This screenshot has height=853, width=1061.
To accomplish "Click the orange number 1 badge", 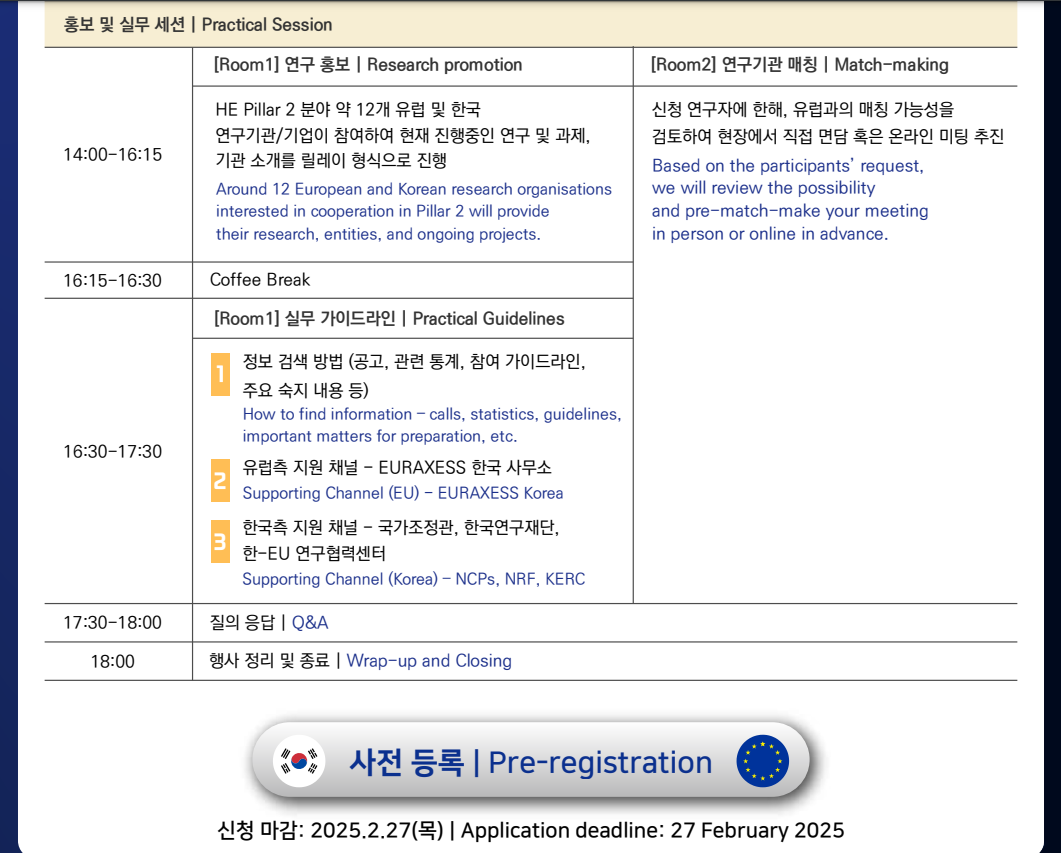I will (220, 375).
